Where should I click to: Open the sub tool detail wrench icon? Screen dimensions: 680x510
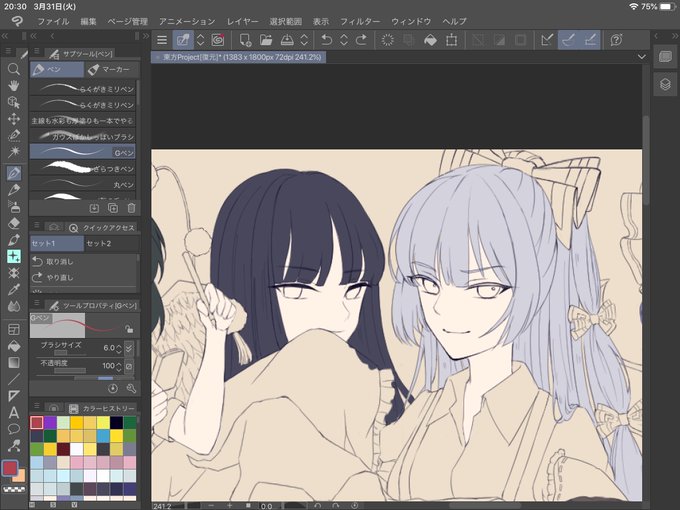[131, 389]
